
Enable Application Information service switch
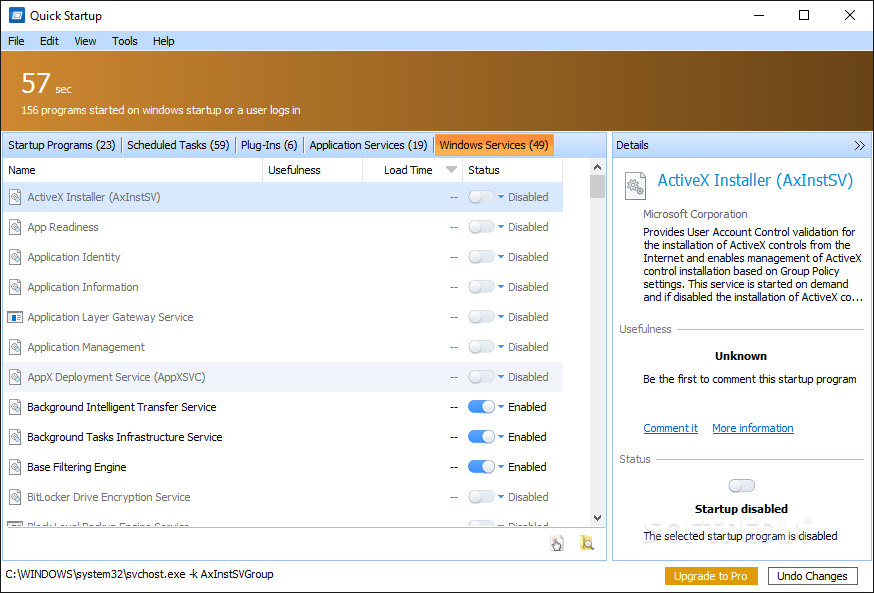[x=481, y=287]
